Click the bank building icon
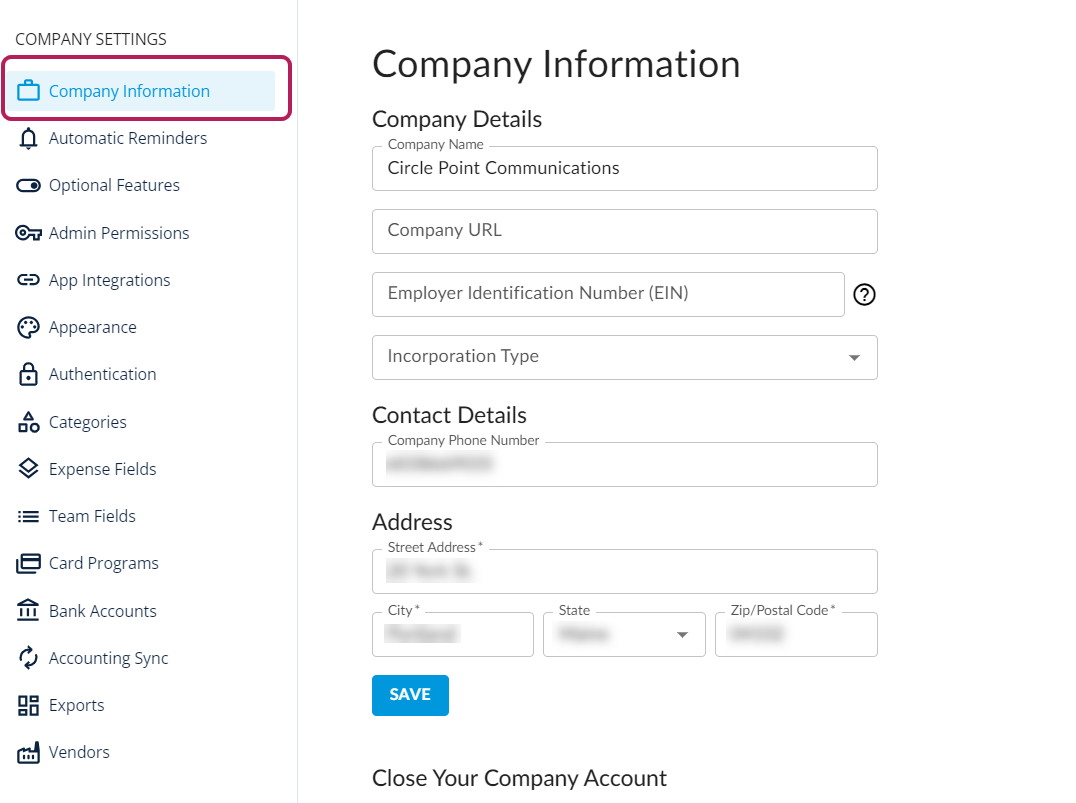The height and width of the screenshot is (803, 1076). point(29,611)
